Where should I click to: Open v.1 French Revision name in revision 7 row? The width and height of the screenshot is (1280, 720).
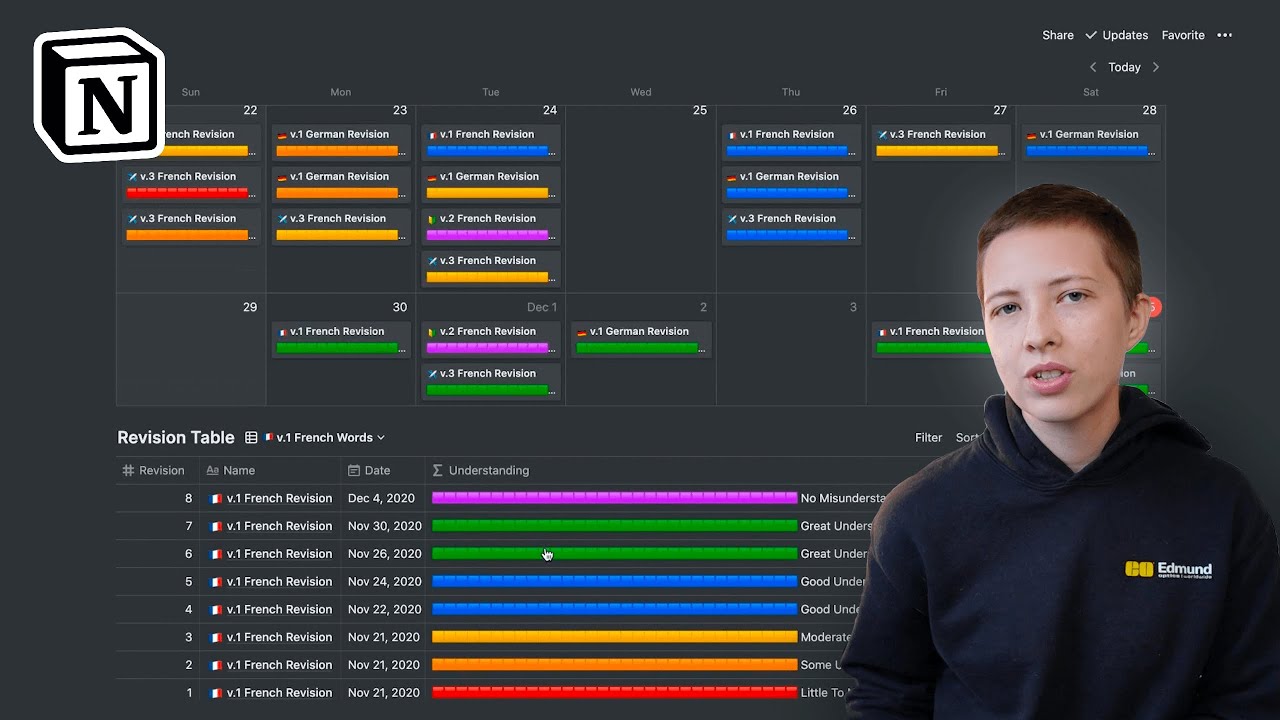coord(279,526)
